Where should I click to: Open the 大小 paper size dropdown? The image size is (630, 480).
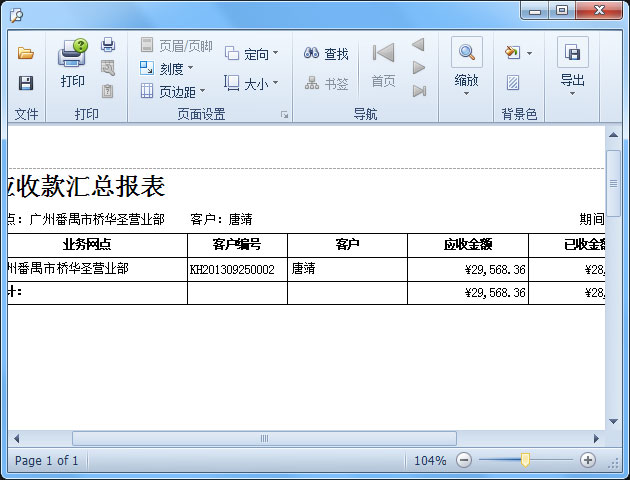coord(252,84)
